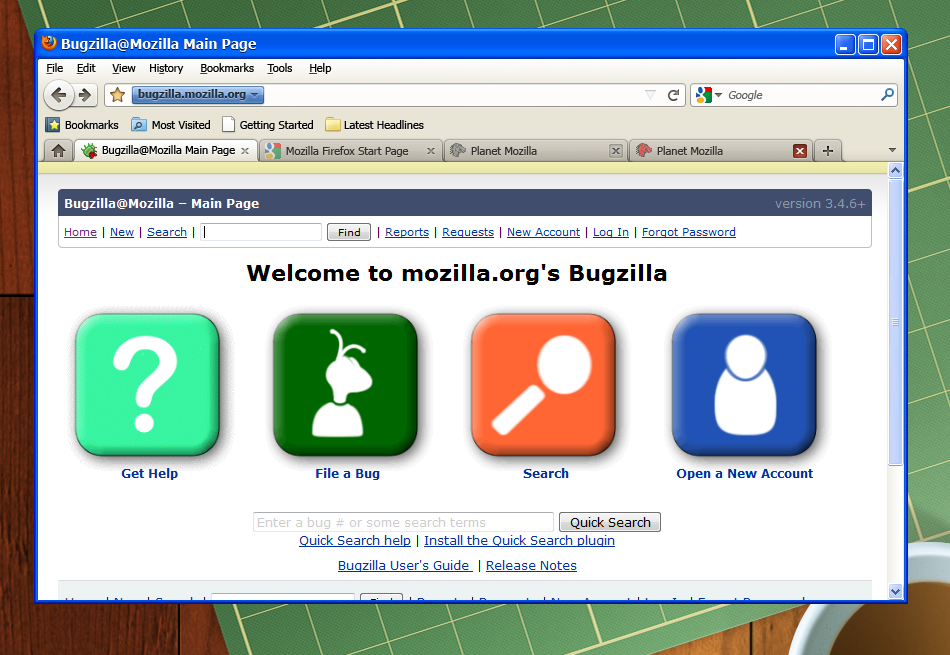Click the Bugzilla bug favicon on first tab
This screenshot has height=655, width=950.
tap(89, 151)
